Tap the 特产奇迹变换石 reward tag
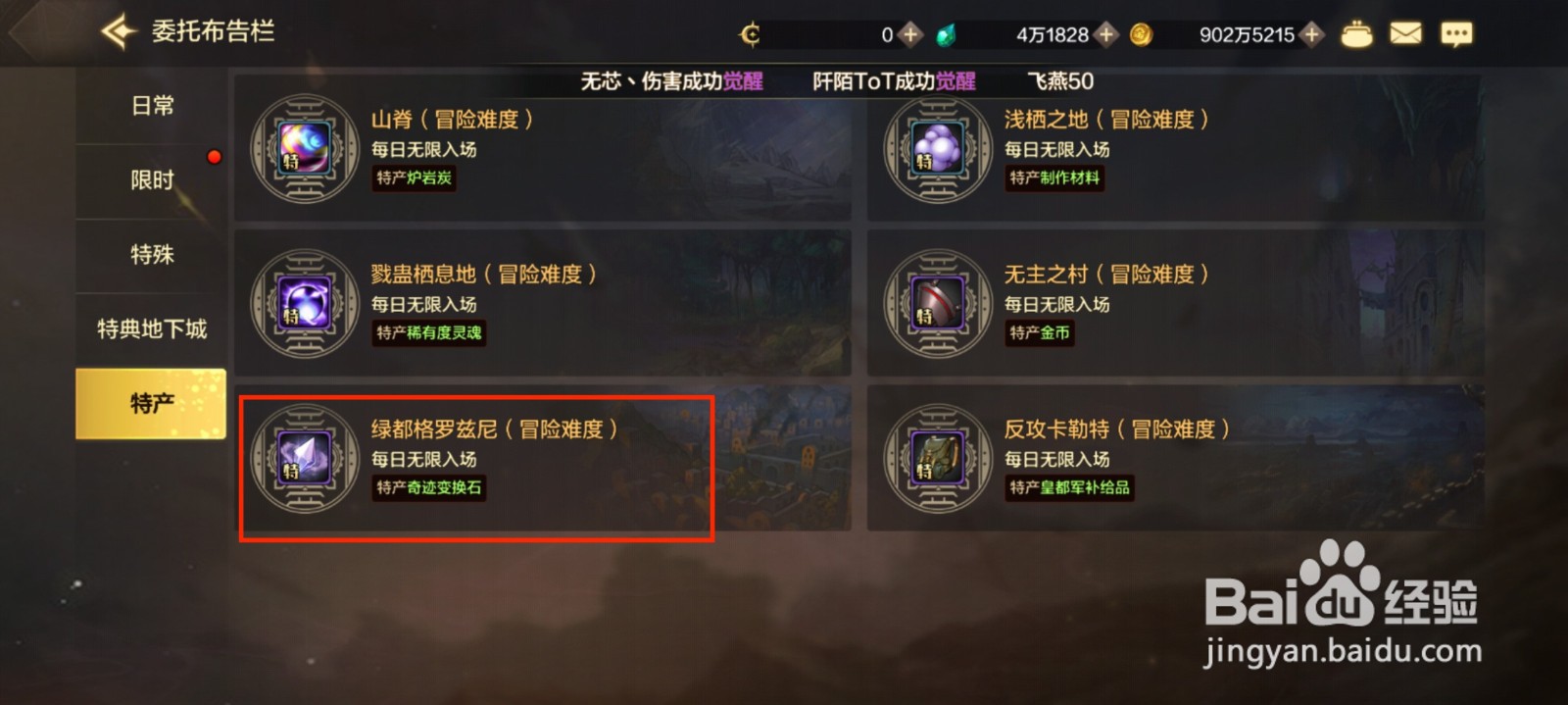Screen dimensions: 1568x705 coord(429,487)
